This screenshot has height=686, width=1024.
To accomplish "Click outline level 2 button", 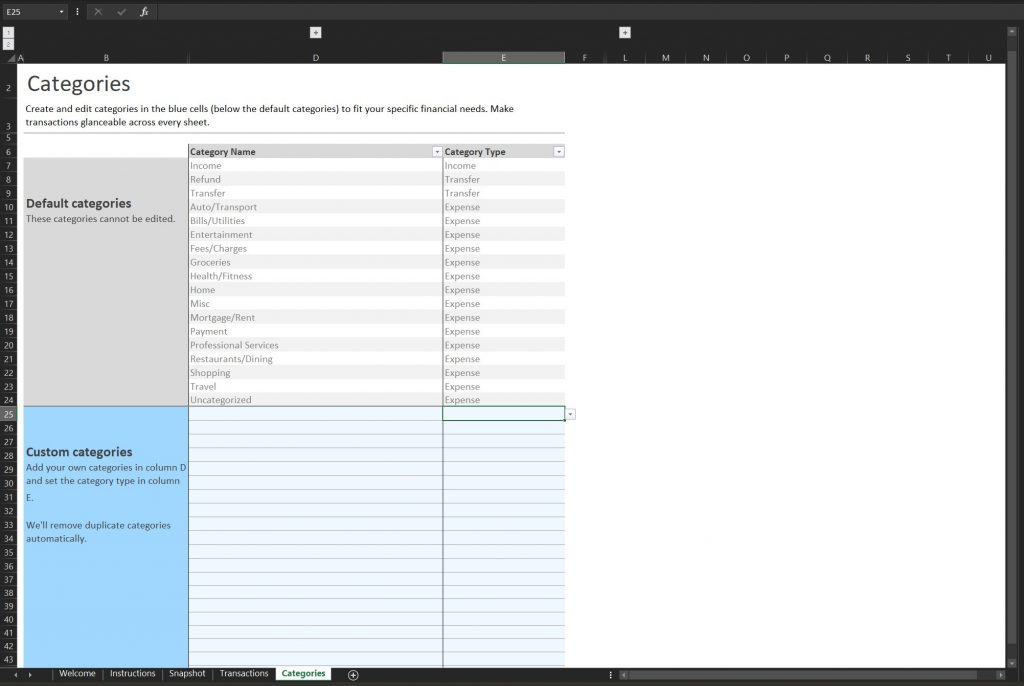I will click(9, 44).
